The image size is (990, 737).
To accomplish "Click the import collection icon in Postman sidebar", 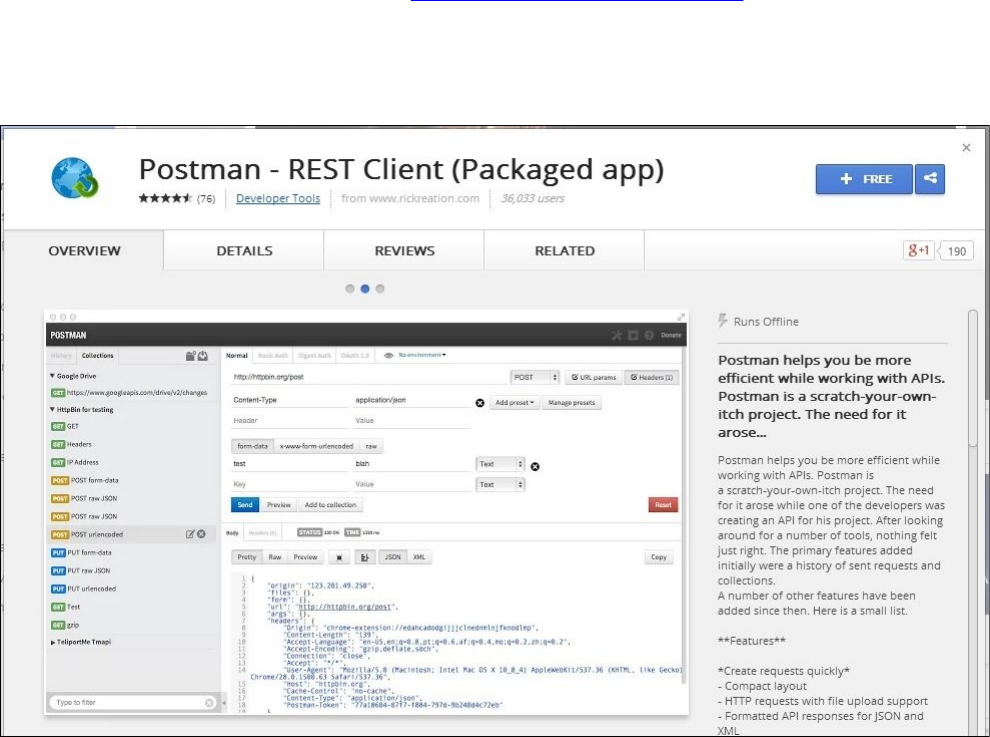I will click(203, 356).
